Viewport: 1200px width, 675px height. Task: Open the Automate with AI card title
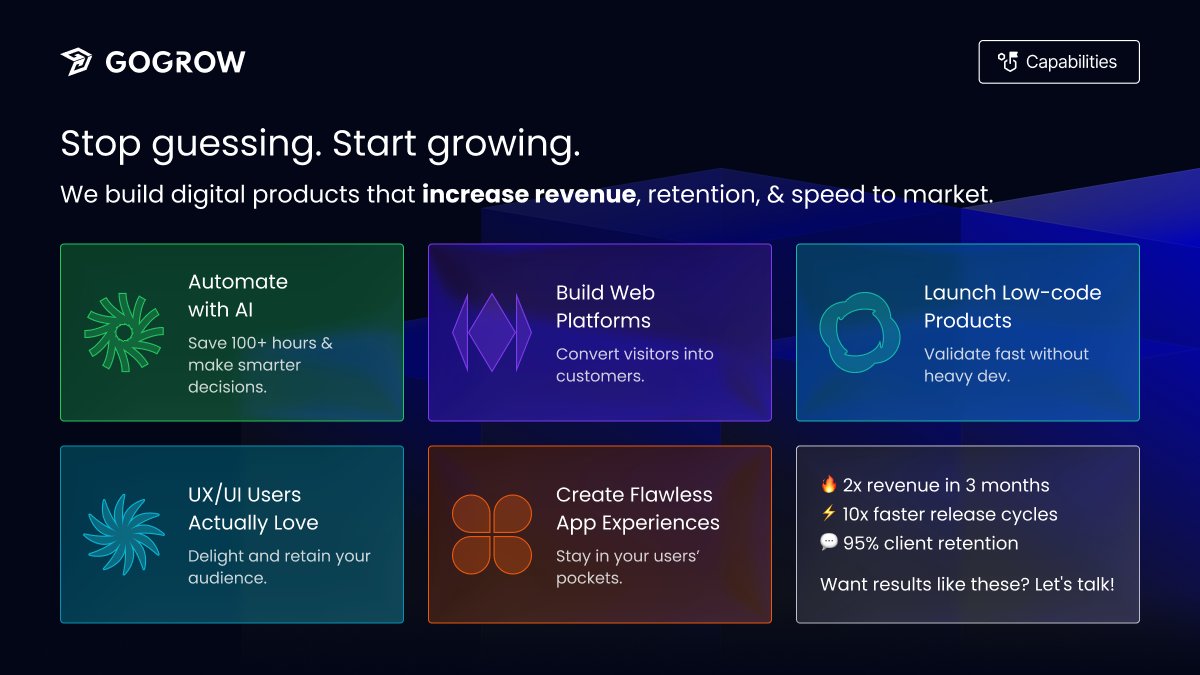coord(238,295)
